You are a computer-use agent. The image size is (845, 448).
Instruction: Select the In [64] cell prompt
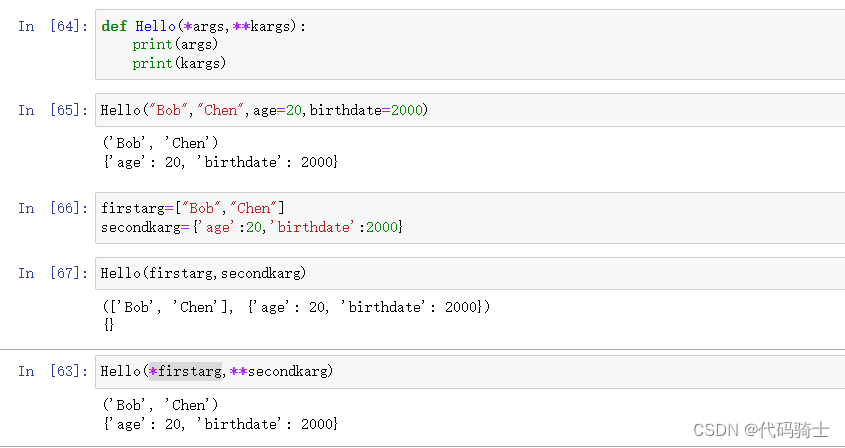coord(53,26)
